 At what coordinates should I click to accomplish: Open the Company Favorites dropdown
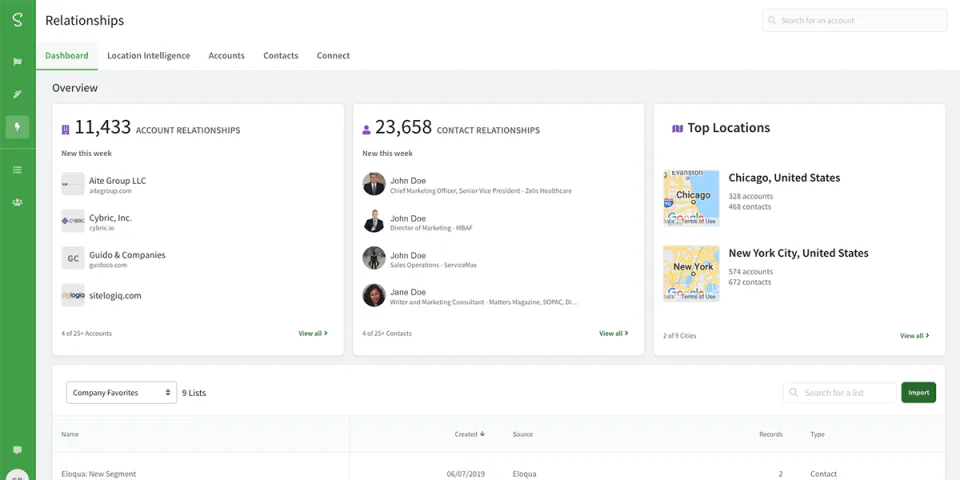[121, 392]
